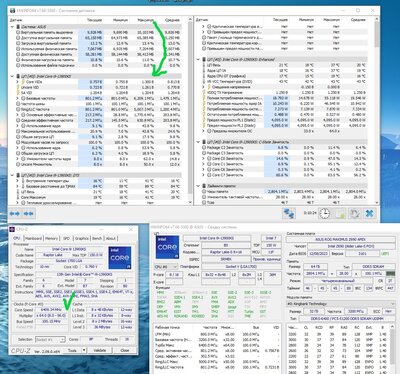Start logging with the log file icon
Viewport: 400px width, 374px height.
340,213
